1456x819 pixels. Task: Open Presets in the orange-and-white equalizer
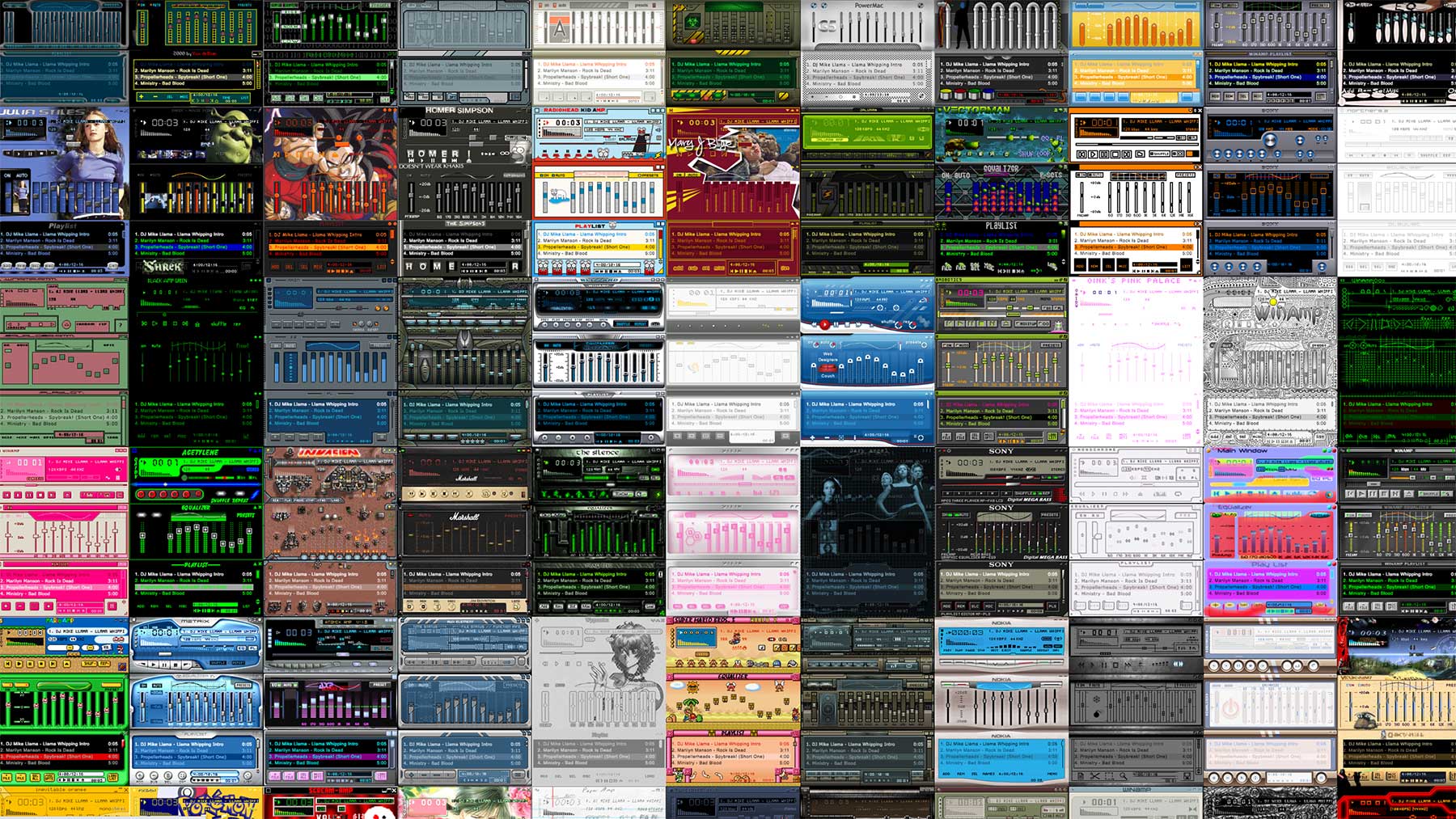[1184, 175]
